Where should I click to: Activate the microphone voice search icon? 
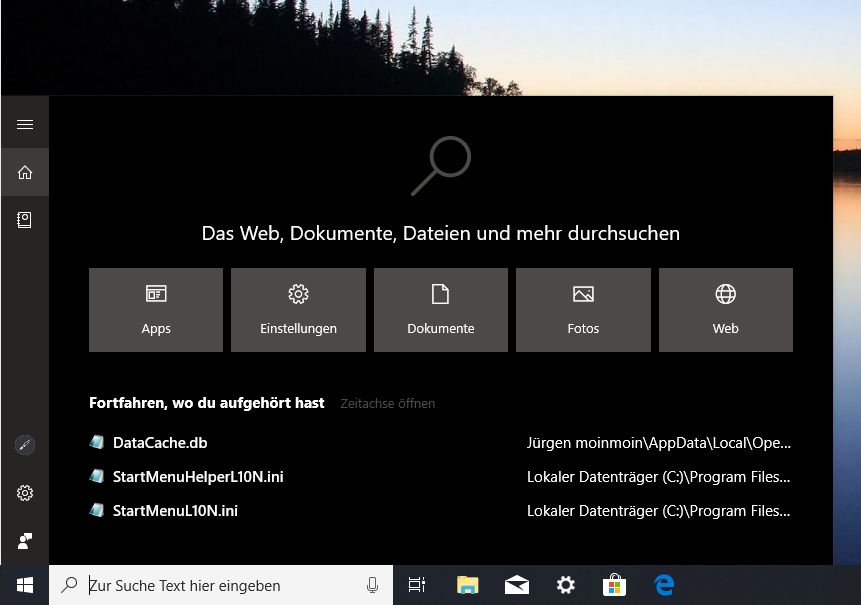372,585
